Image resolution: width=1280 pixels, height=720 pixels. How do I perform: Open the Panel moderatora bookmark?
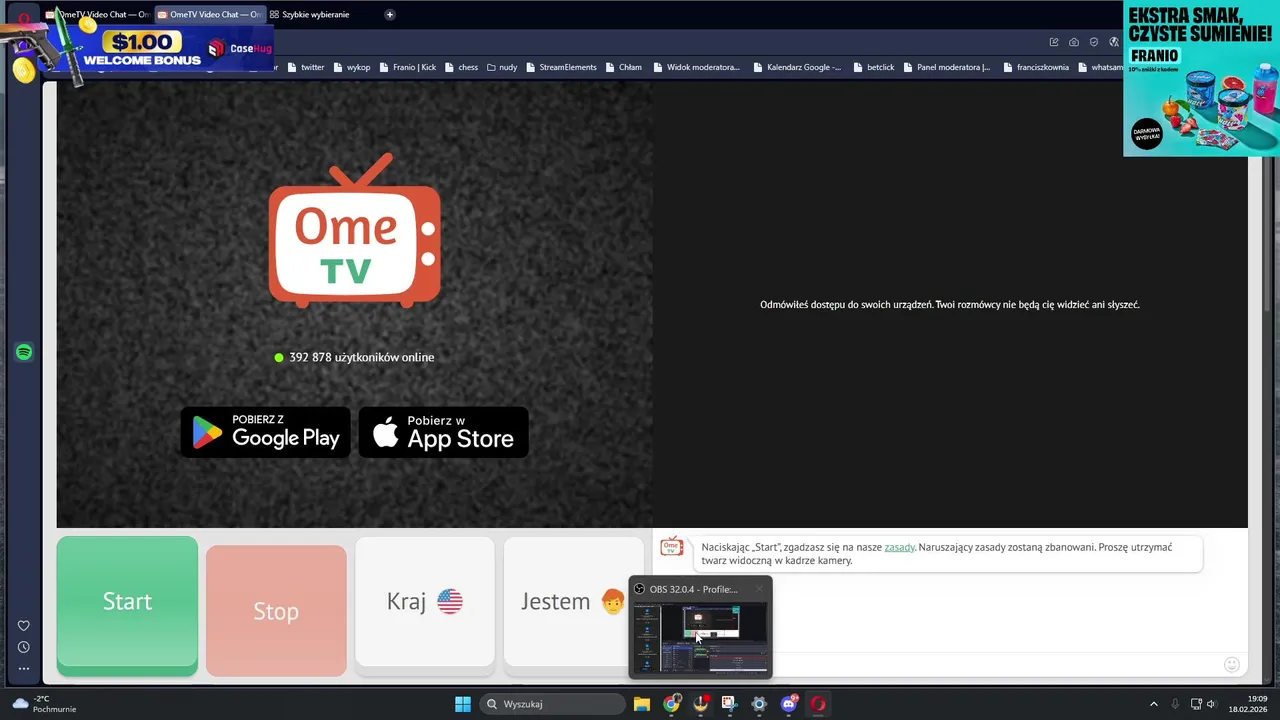pyautogui.click(x=947, y=67)
